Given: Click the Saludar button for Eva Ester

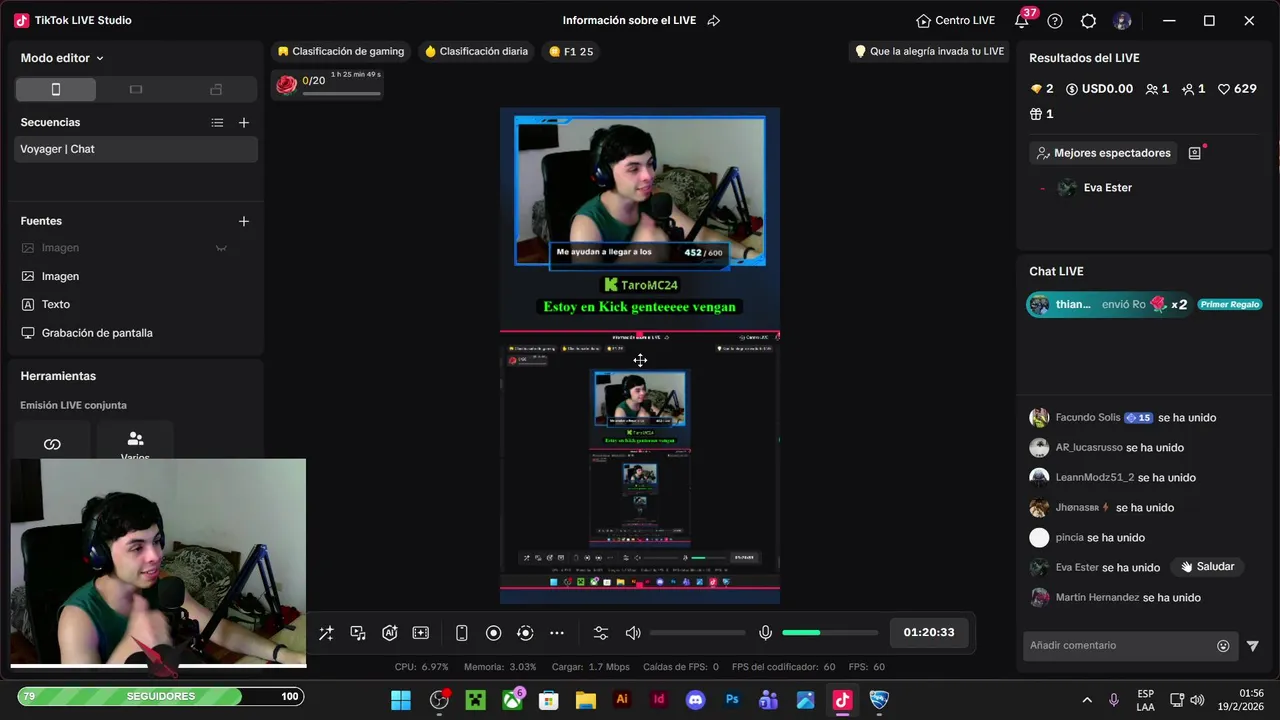Looking at the screenshot, I should tap(1208, 567).
